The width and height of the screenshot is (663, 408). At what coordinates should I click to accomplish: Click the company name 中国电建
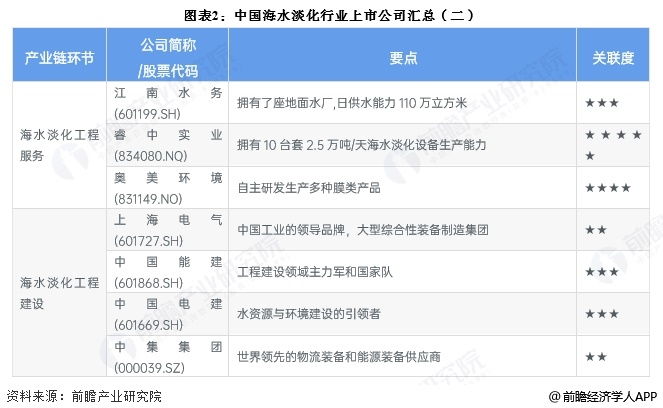(x=168, y=304)
